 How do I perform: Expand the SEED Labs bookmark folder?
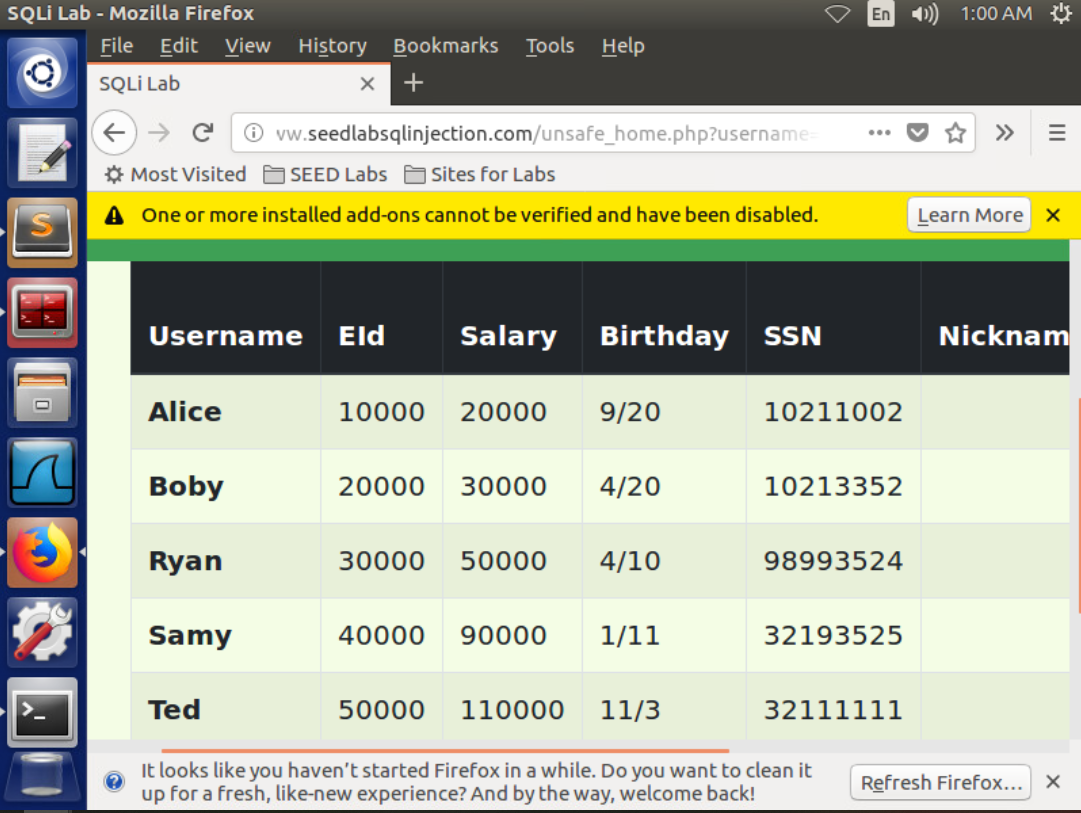(x=325, y=174)
